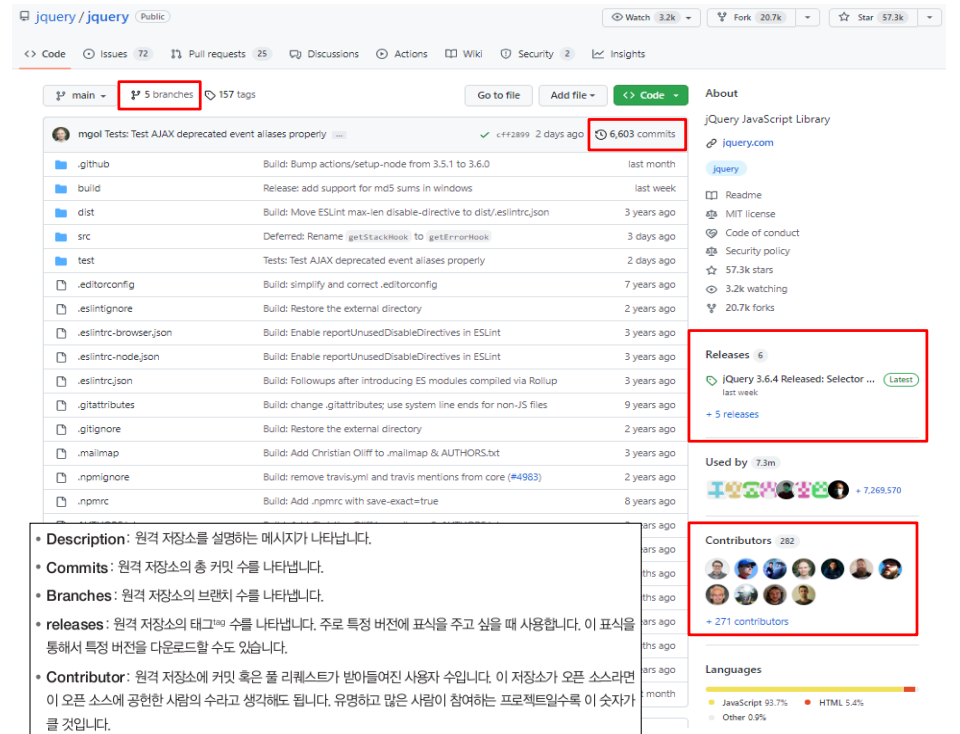Open the dropdown arrow next to Star
This screenshot has width=960, height=734.
tap(929, 17)
